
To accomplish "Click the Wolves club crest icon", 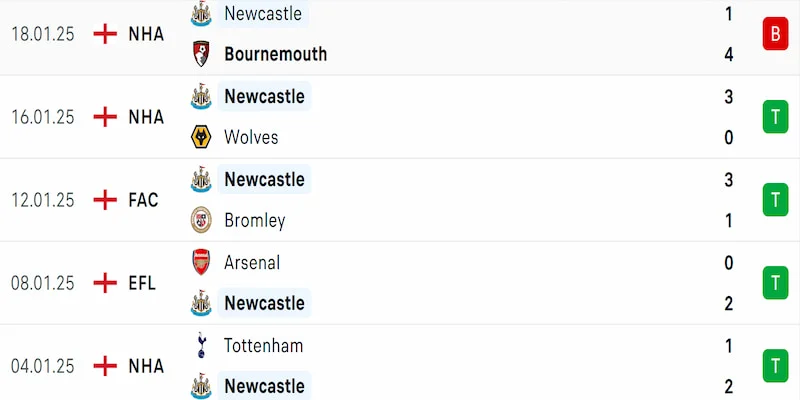I will 201,137.
